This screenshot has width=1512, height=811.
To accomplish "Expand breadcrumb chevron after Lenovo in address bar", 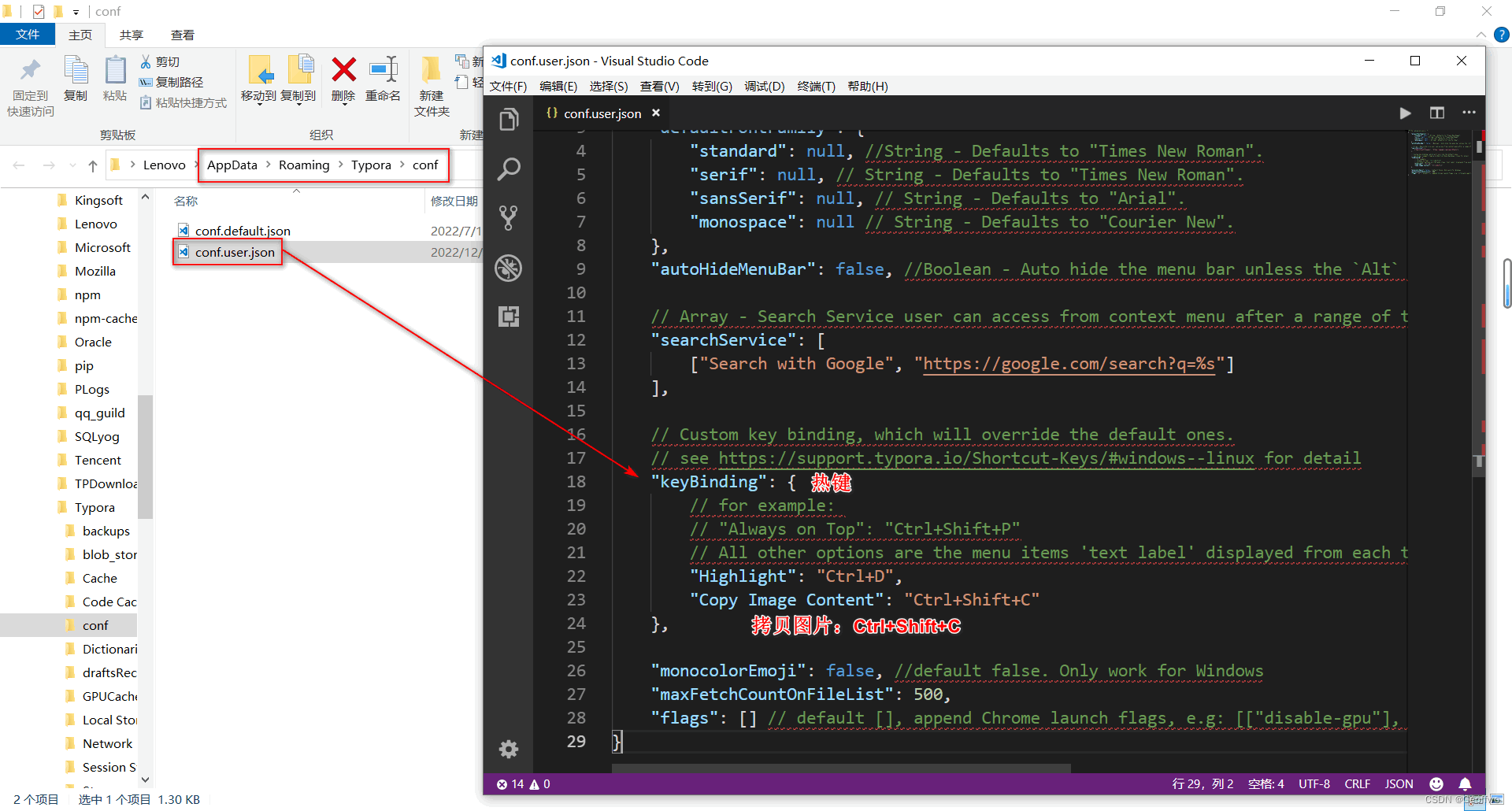I will click(x=197, y=165).
